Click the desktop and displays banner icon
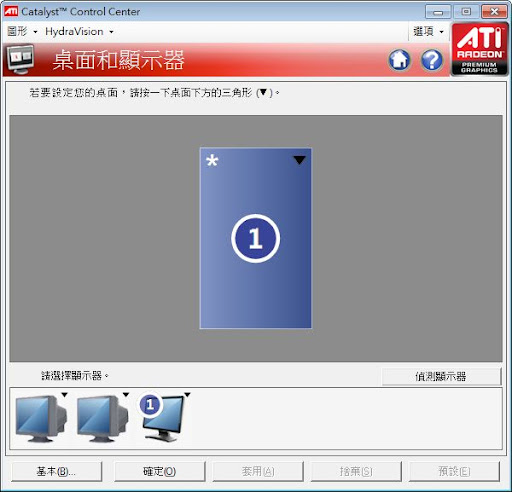Viewport: 512px width, 492px height. click(21, 60)
